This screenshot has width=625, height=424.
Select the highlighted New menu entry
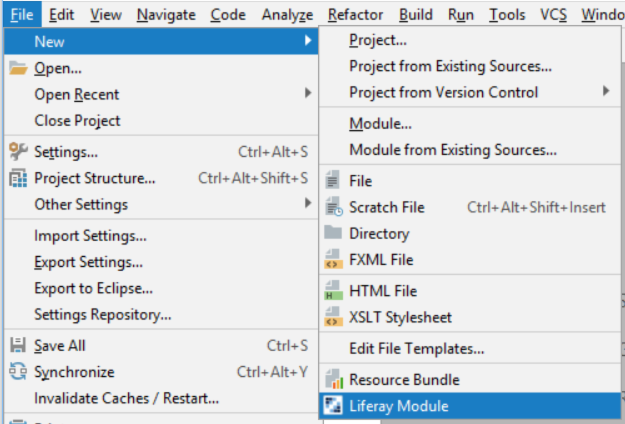[161, 41]
